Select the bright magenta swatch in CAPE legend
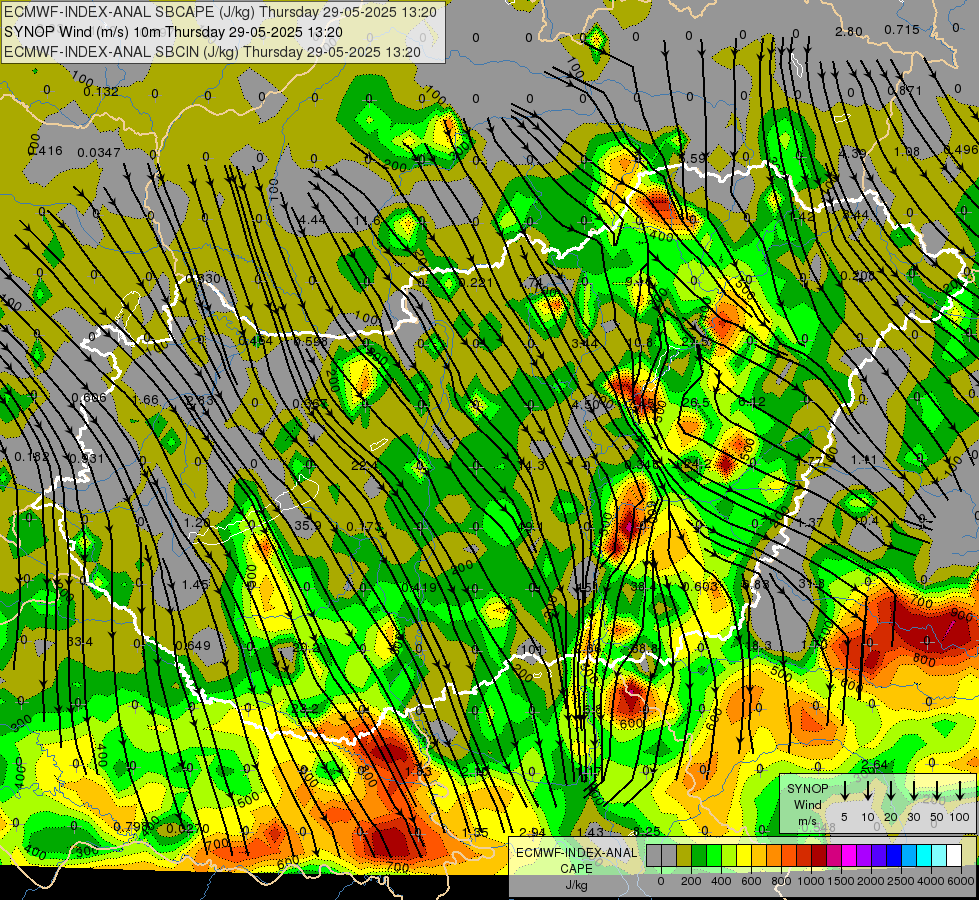This screenshot has height=900, width=979. (849, 855)
